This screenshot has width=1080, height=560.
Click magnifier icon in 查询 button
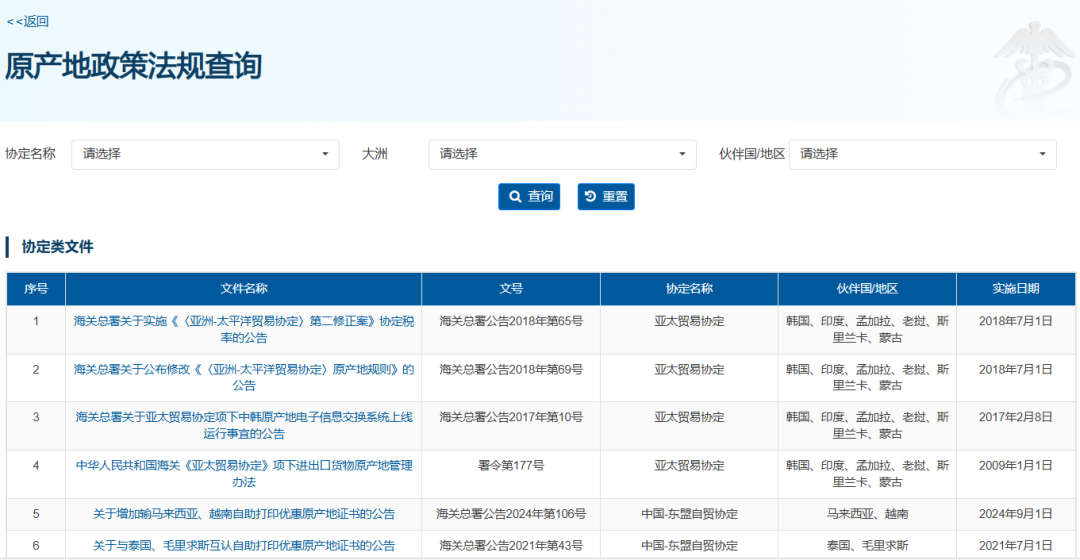(x=515, y=197)
